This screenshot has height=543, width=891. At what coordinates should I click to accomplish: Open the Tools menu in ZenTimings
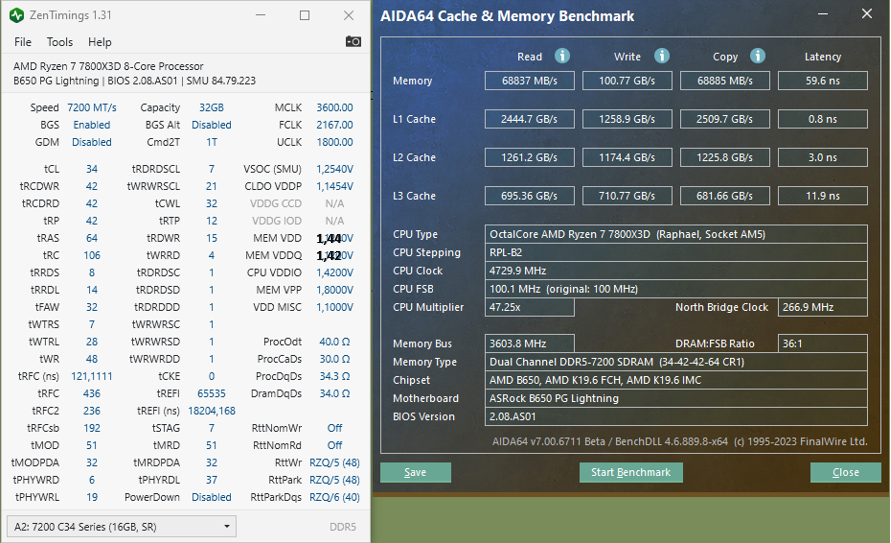click(x=60, y=42)
